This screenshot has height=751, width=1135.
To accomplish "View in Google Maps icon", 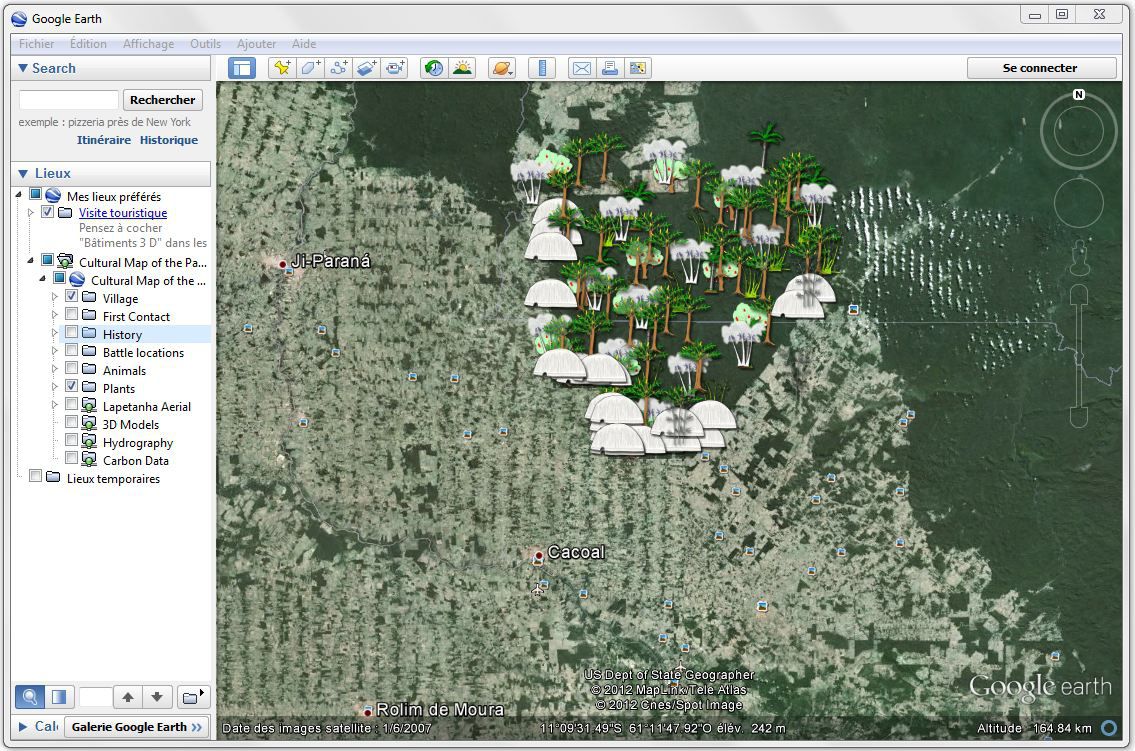I will point(638,68).
